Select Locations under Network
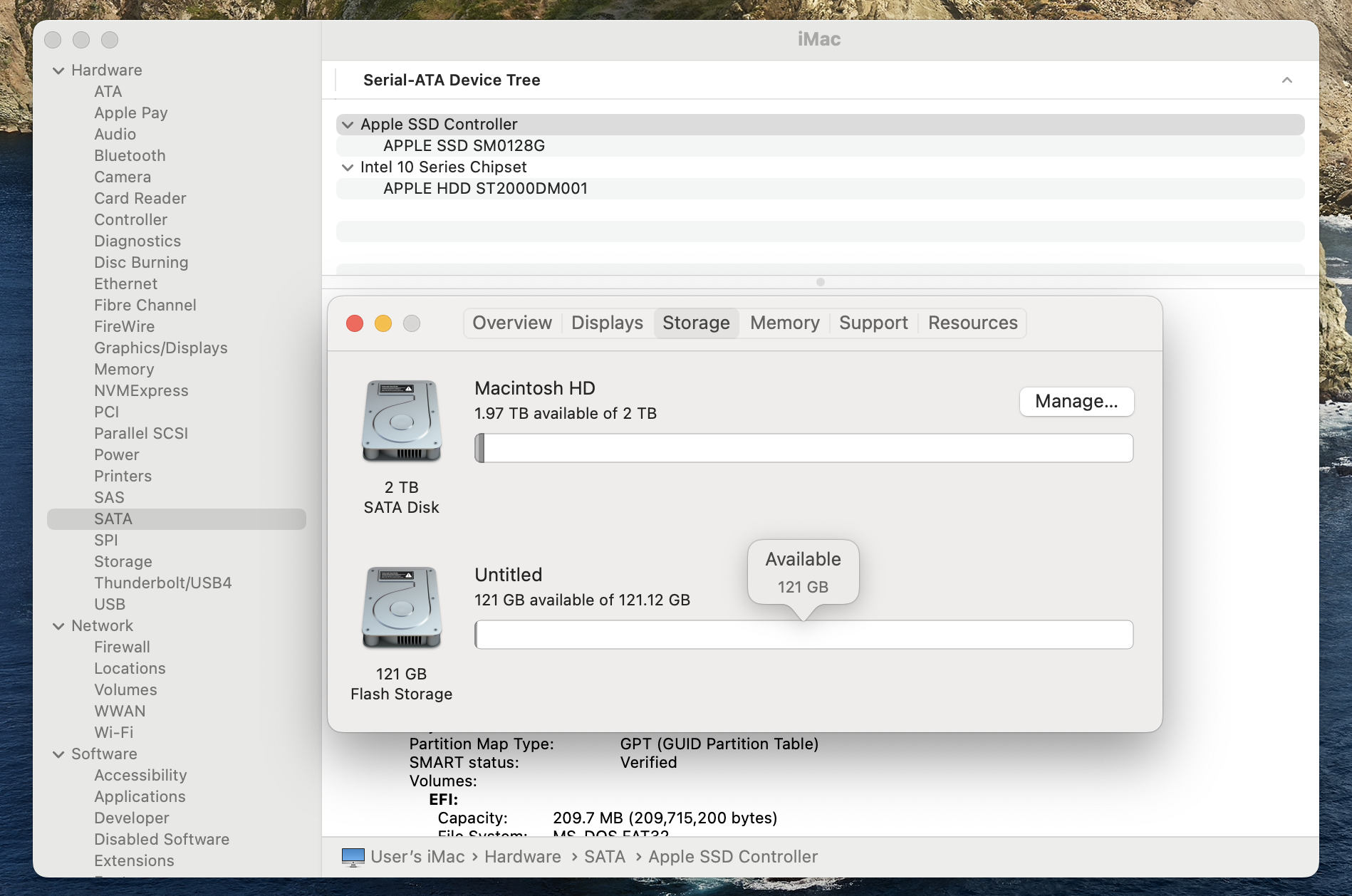The height and width of the screenshot is (896, 1352). coord(130,669)
